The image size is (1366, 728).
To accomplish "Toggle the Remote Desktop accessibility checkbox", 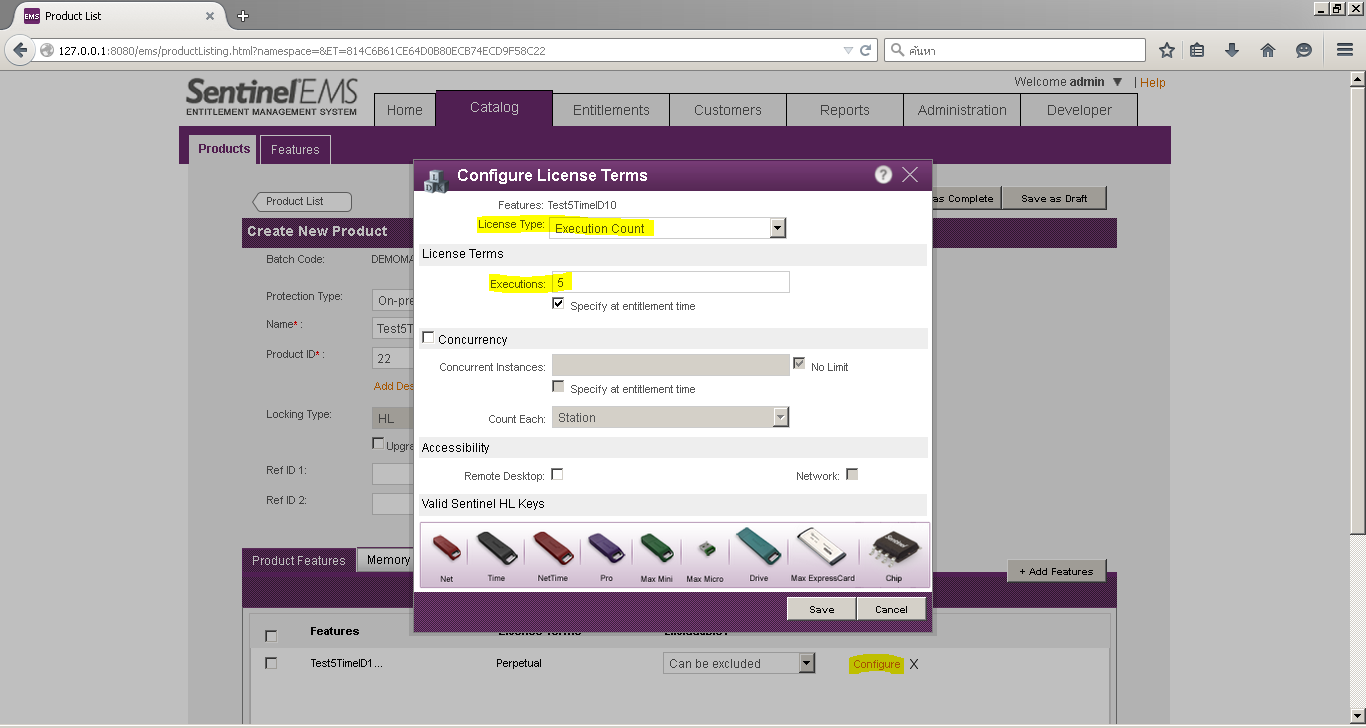I will click(557, 474).
